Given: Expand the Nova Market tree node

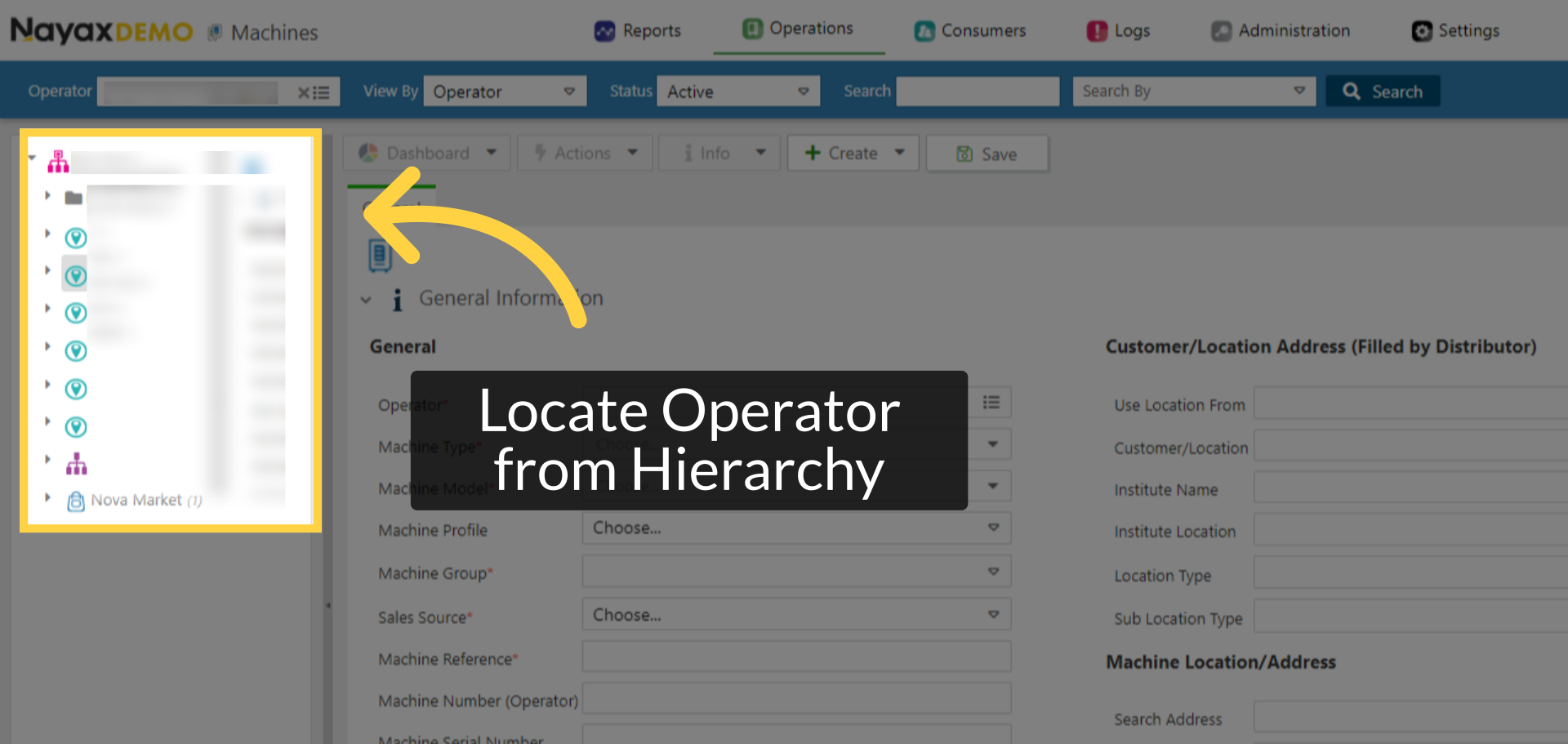Looking at the screenshot, I should click(47, 497).
